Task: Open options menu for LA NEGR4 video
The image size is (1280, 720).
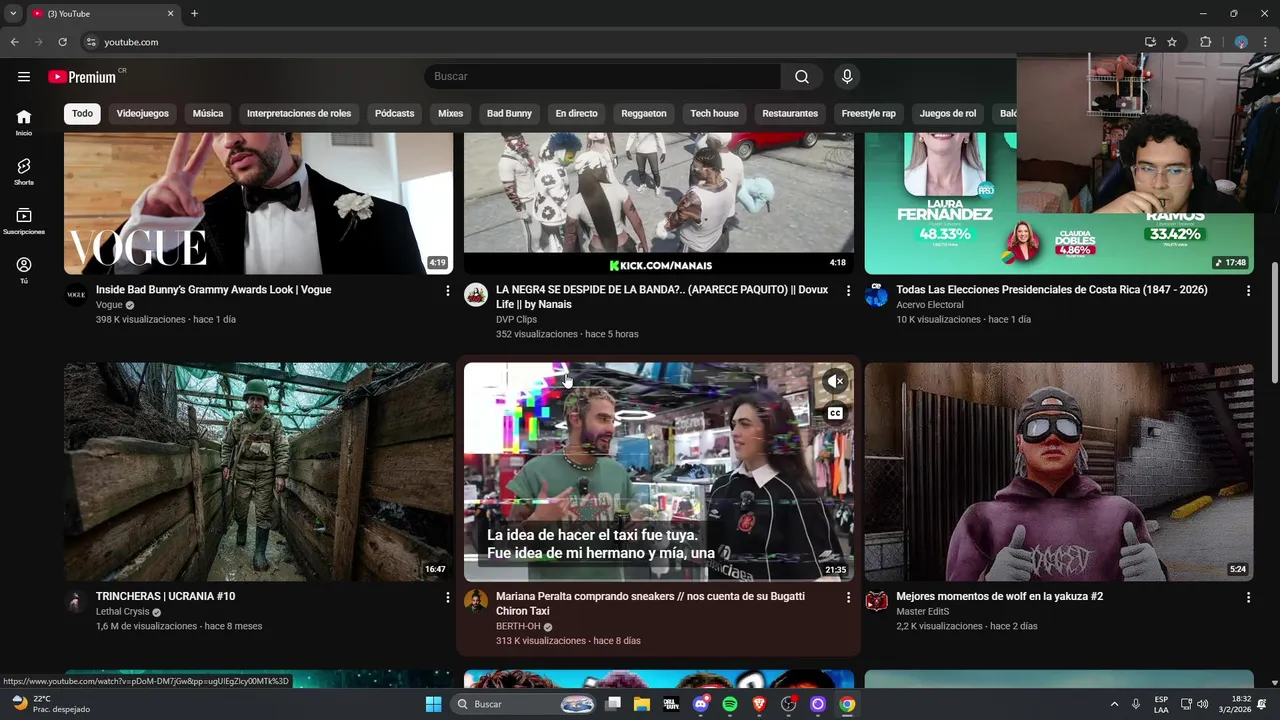Action: (x=848, y=290)
